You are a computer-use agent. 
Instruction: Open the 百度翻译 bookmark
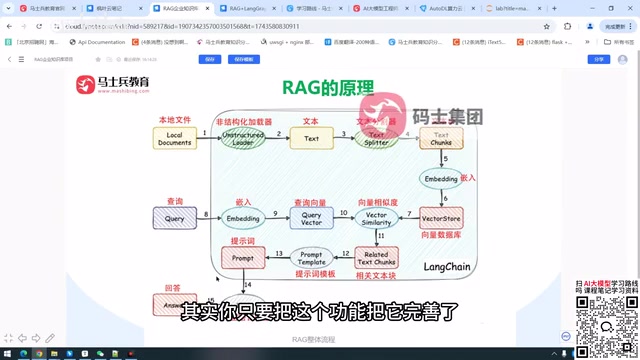click(351, 42)
